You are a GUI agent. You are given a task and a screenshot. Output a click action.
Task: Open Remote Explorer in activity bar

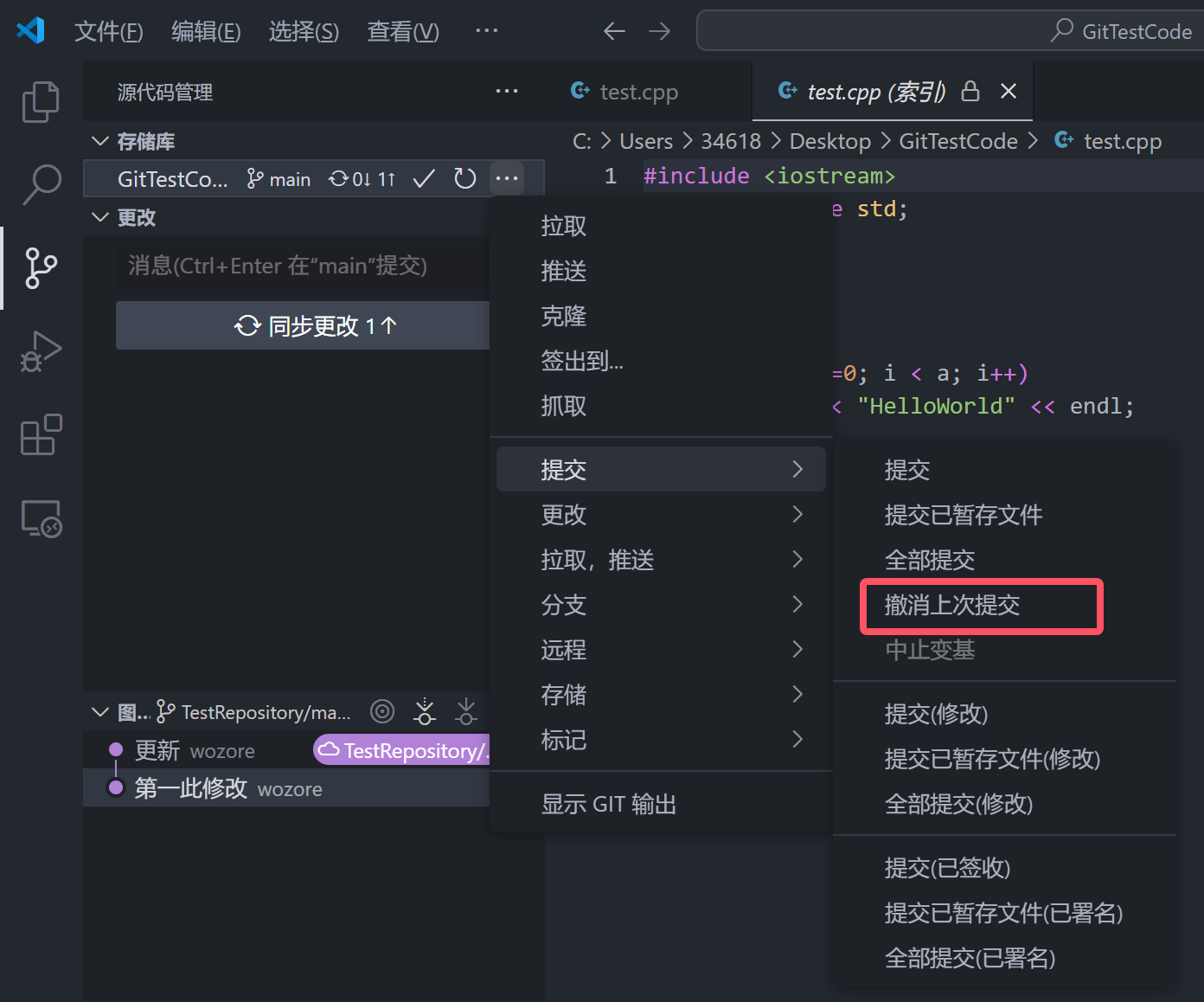[41, 518]
